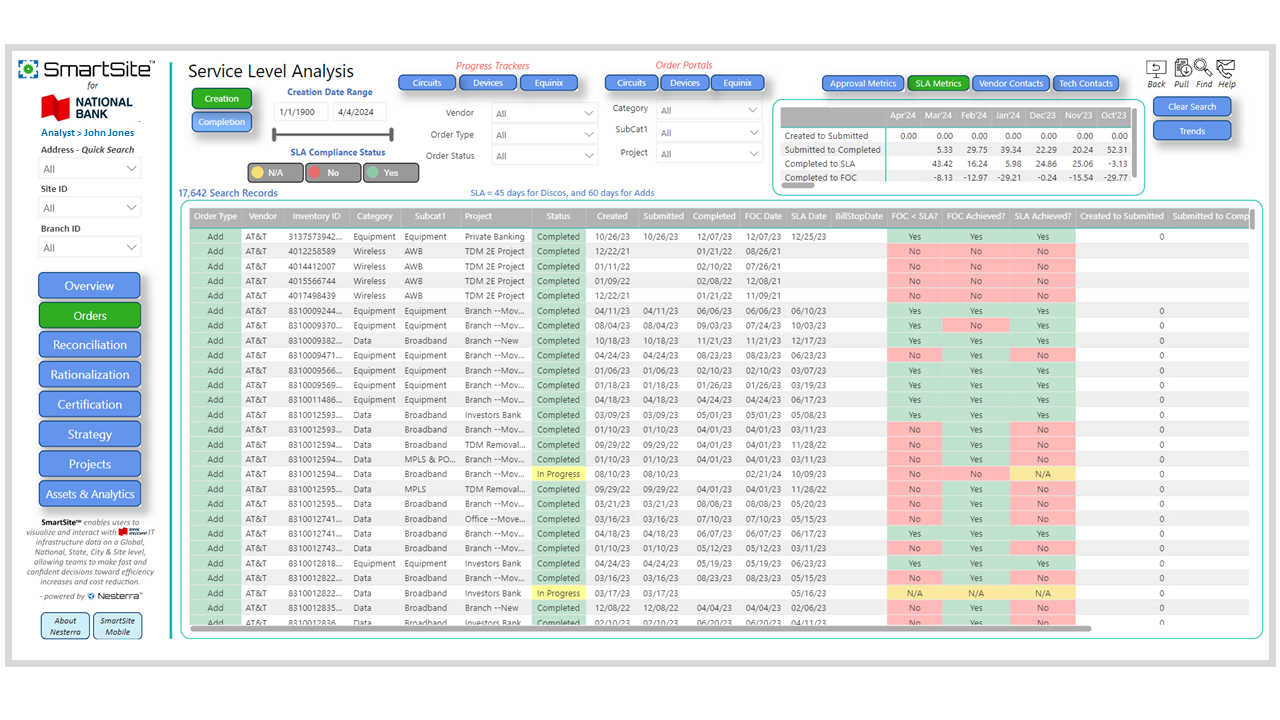Image resolution: width=1280 pixels, height=720 pixels.
Task: Click the National Bank logo
Action: tap(87, 107)
